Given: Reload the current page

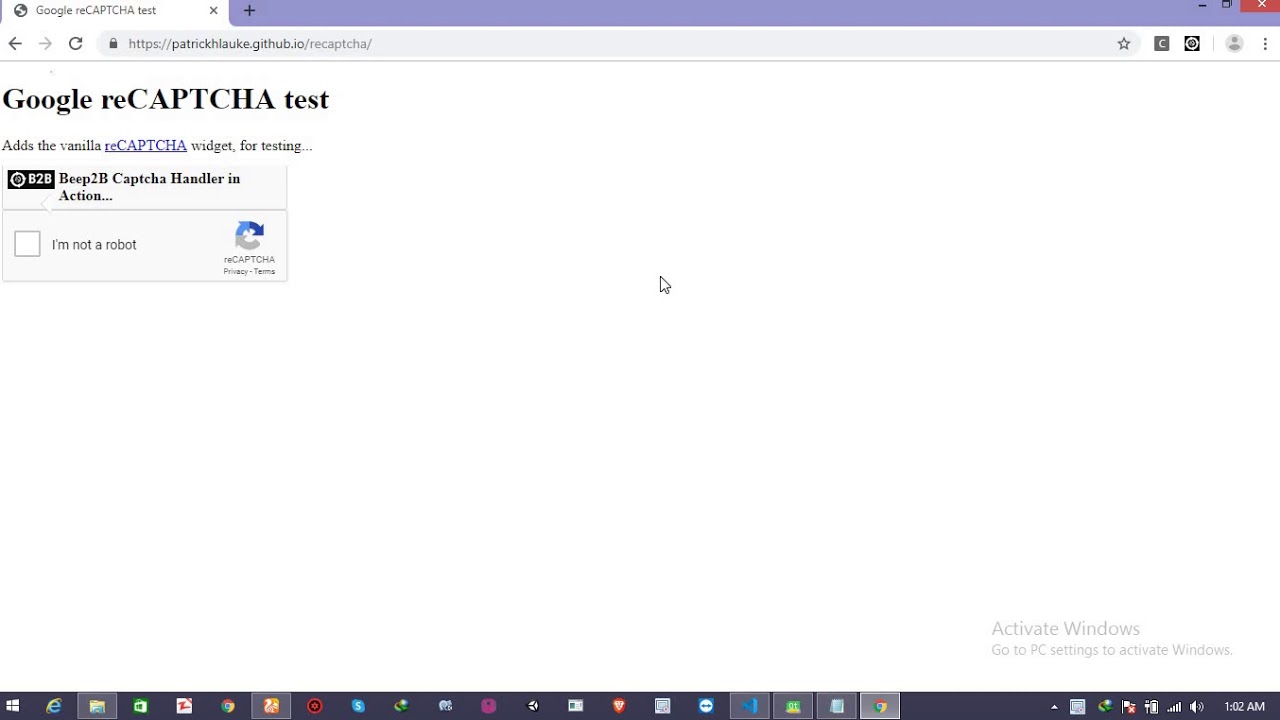Looking at the screenshot, I should tap(75, 43).
